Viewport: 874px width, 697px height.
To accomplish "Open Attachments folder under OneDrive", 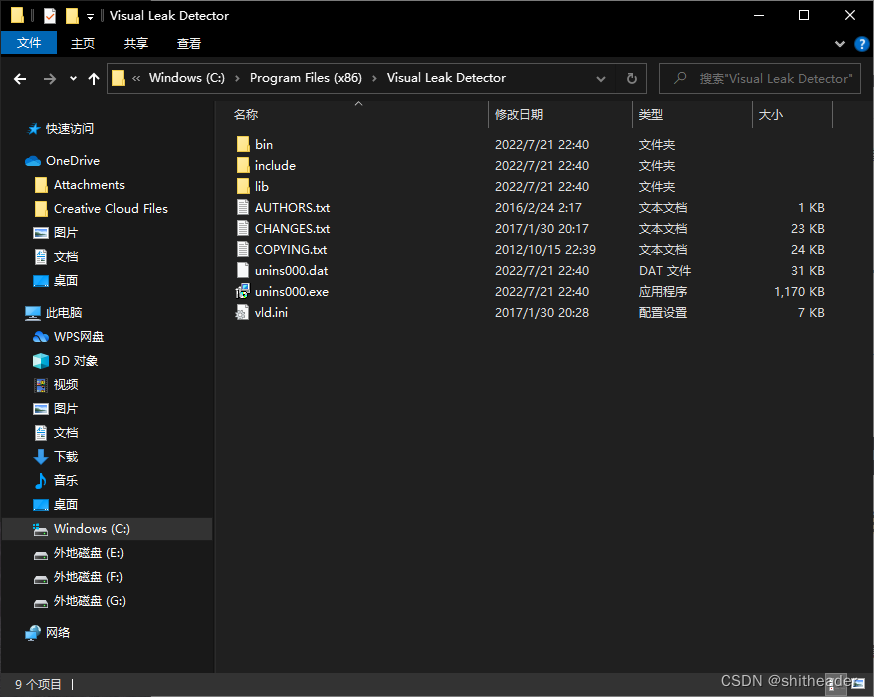I will pos(89,185).
